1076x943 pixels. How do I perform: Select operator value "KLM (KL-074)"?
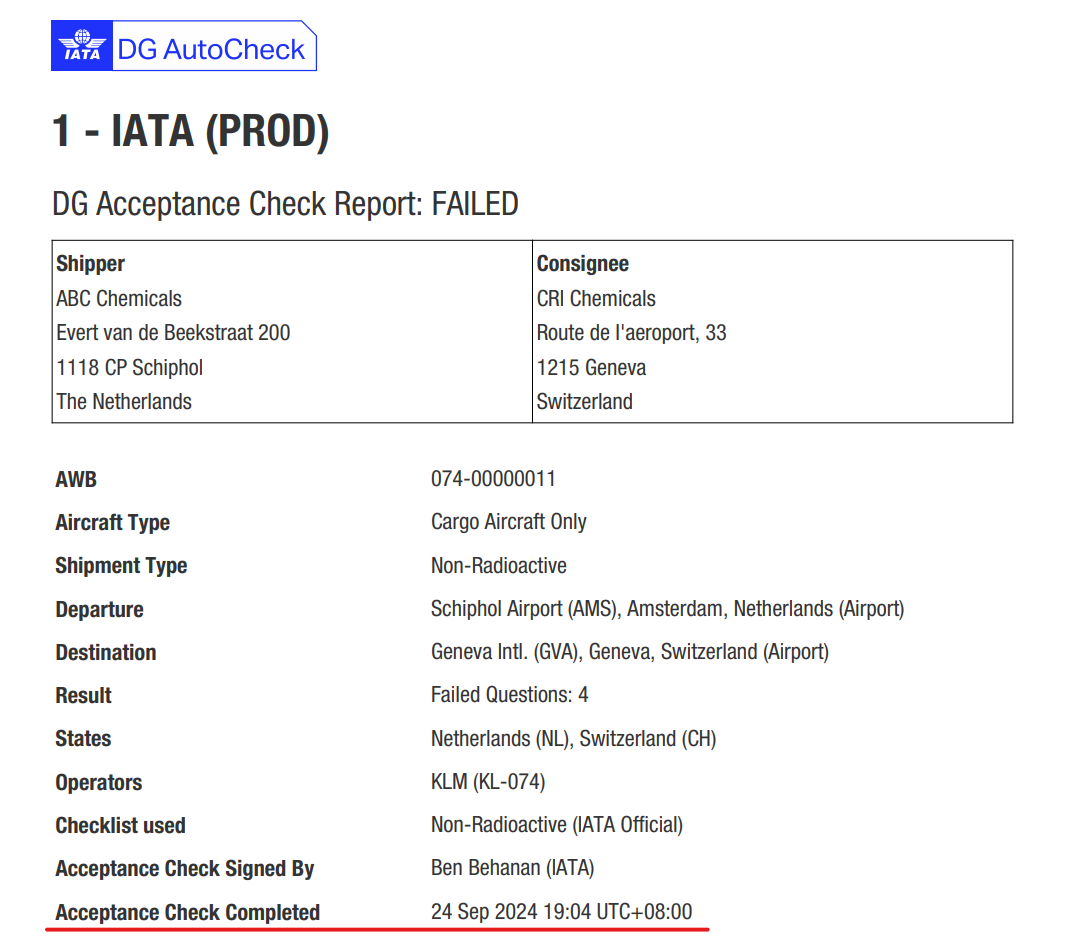[x=488, y=782]
